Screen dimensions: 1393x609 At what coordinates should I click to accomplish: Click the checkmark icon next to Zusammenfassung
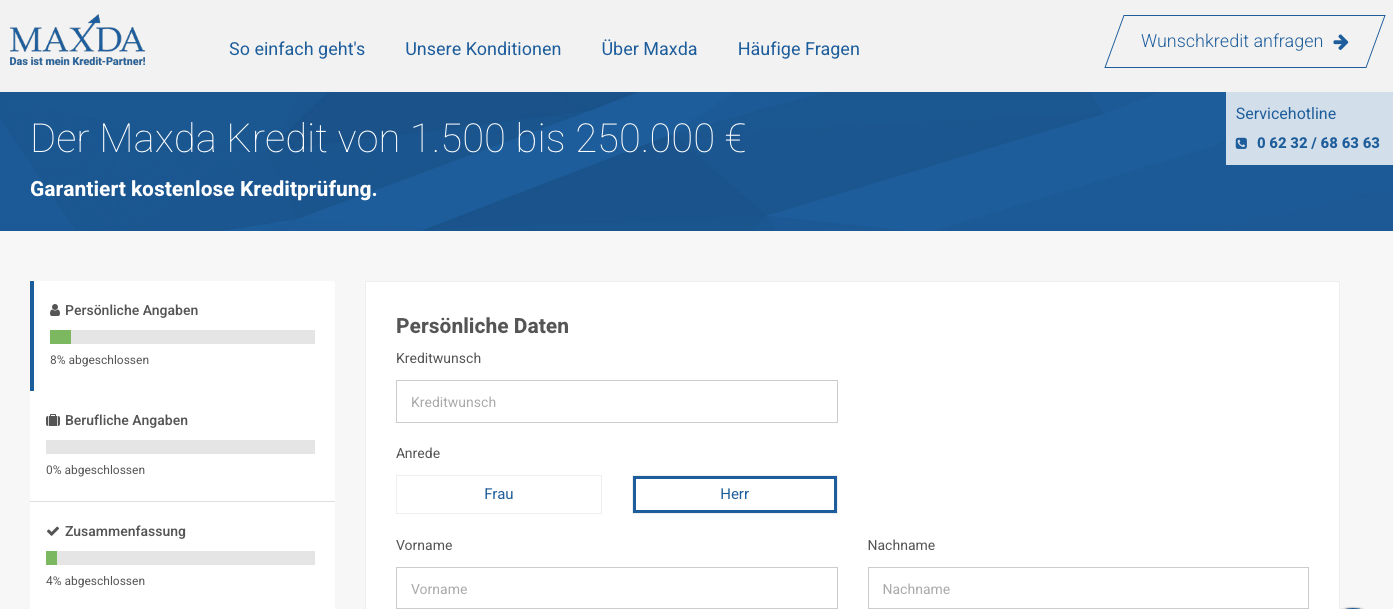tap(53, 531)
